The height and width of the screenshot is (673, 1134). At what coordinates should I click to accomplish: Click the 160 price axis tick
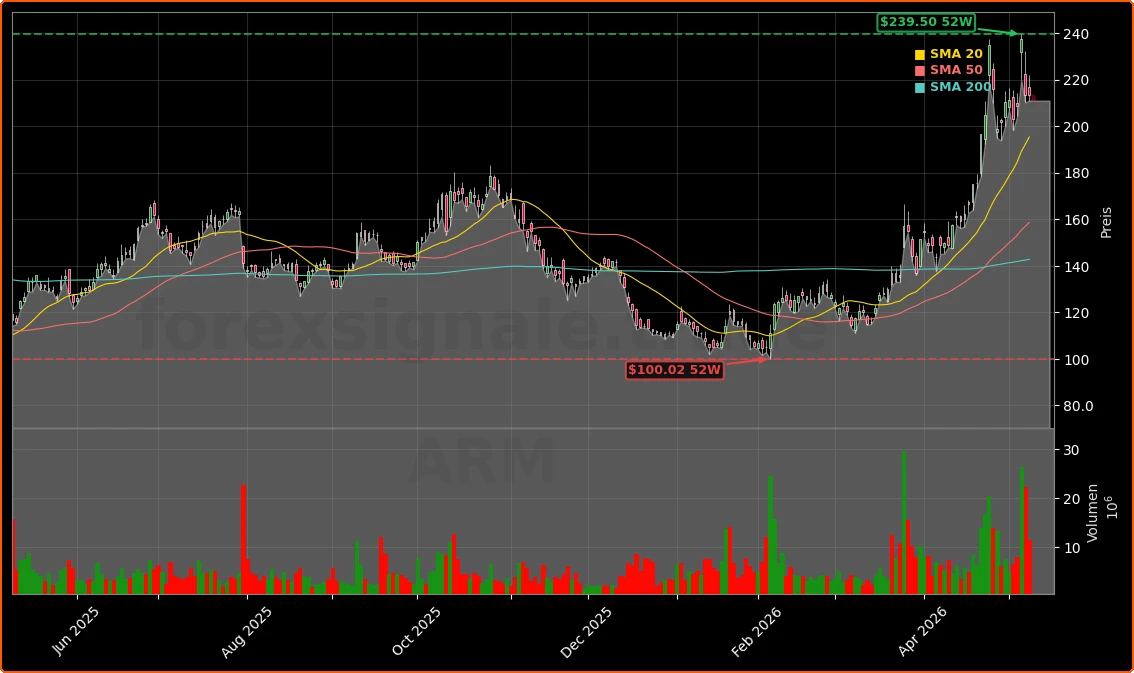[1076, 220]
